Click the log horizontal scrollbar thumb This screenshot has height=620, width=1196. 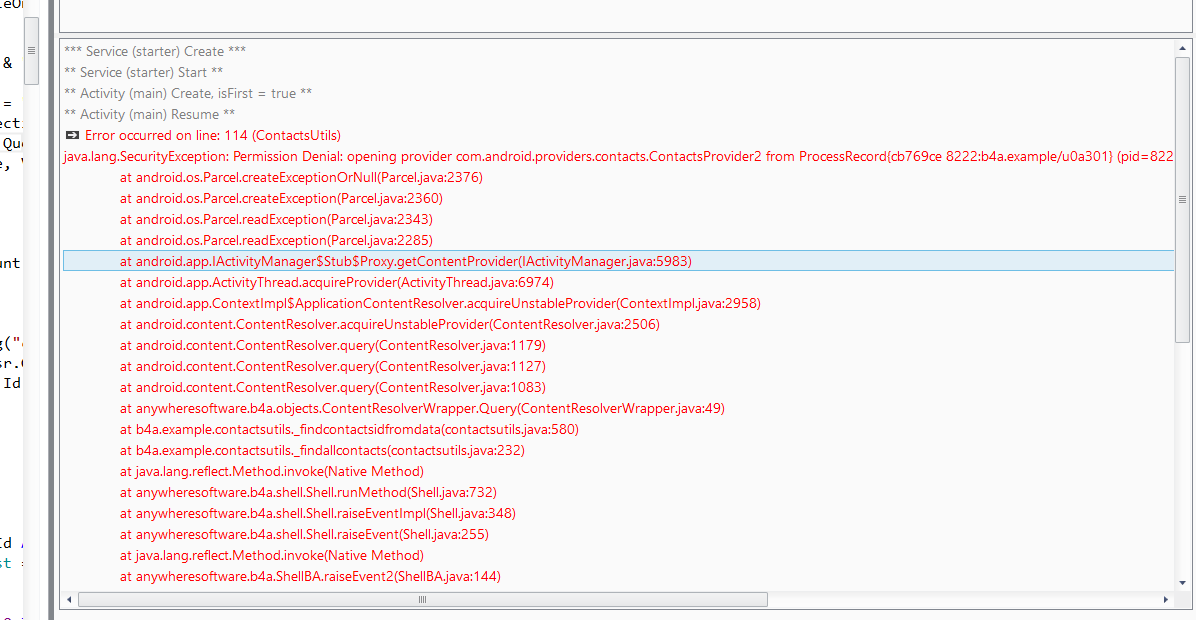(x=423, y=599)
